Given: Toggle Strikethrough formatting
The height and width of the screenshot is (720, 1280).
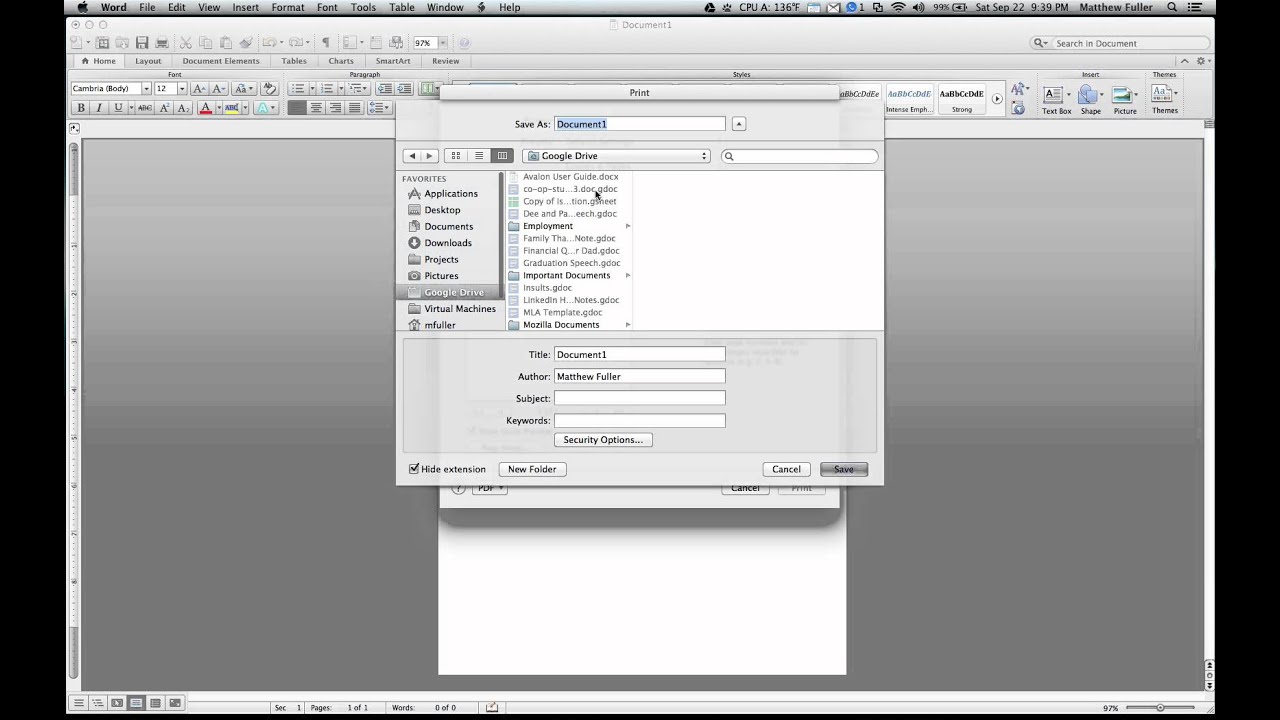Looking at the screenshot, I should (145, 108).
